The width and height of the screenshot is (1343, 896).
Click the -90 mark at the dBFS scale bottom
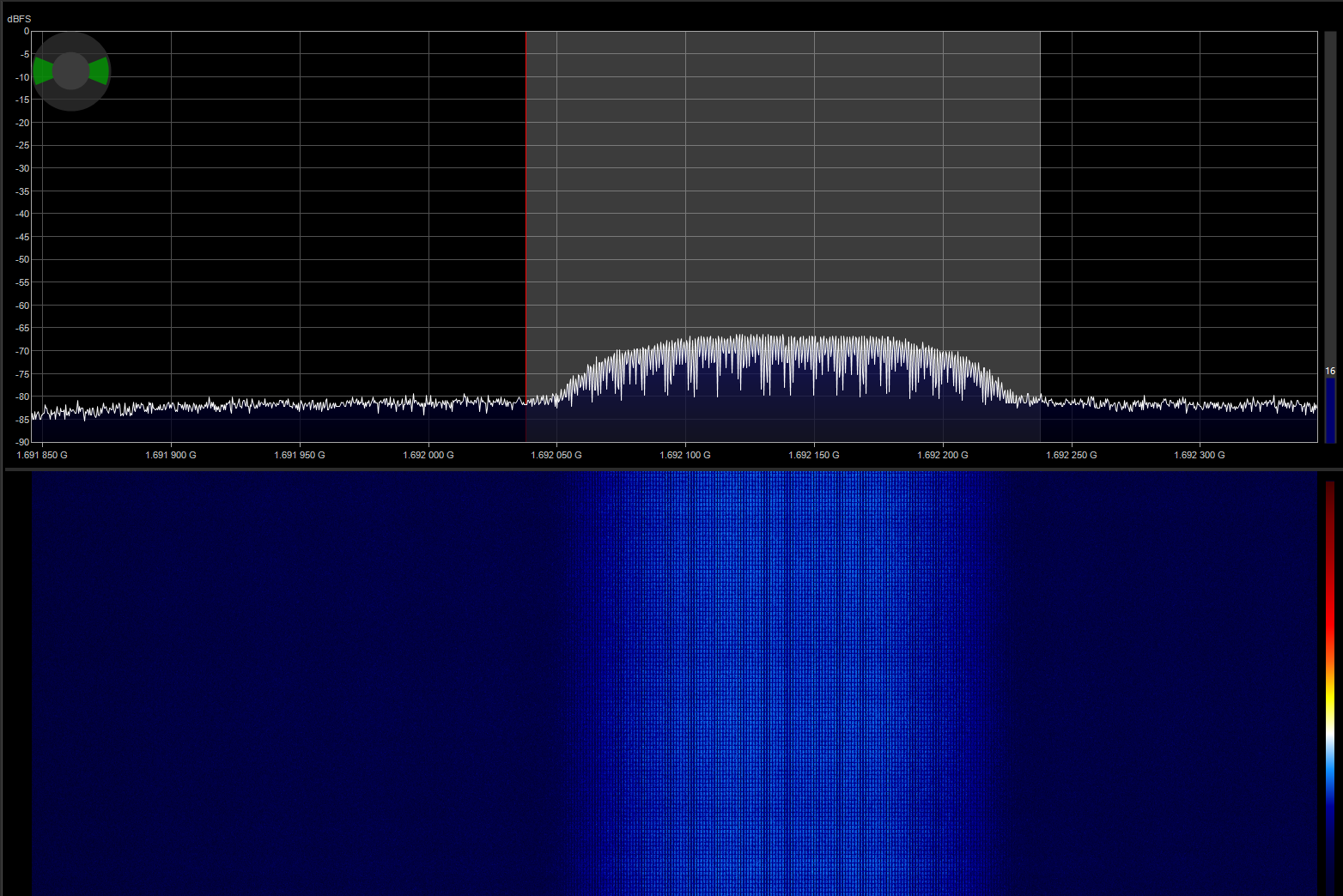pyautogui.click(x=23, y=442)
